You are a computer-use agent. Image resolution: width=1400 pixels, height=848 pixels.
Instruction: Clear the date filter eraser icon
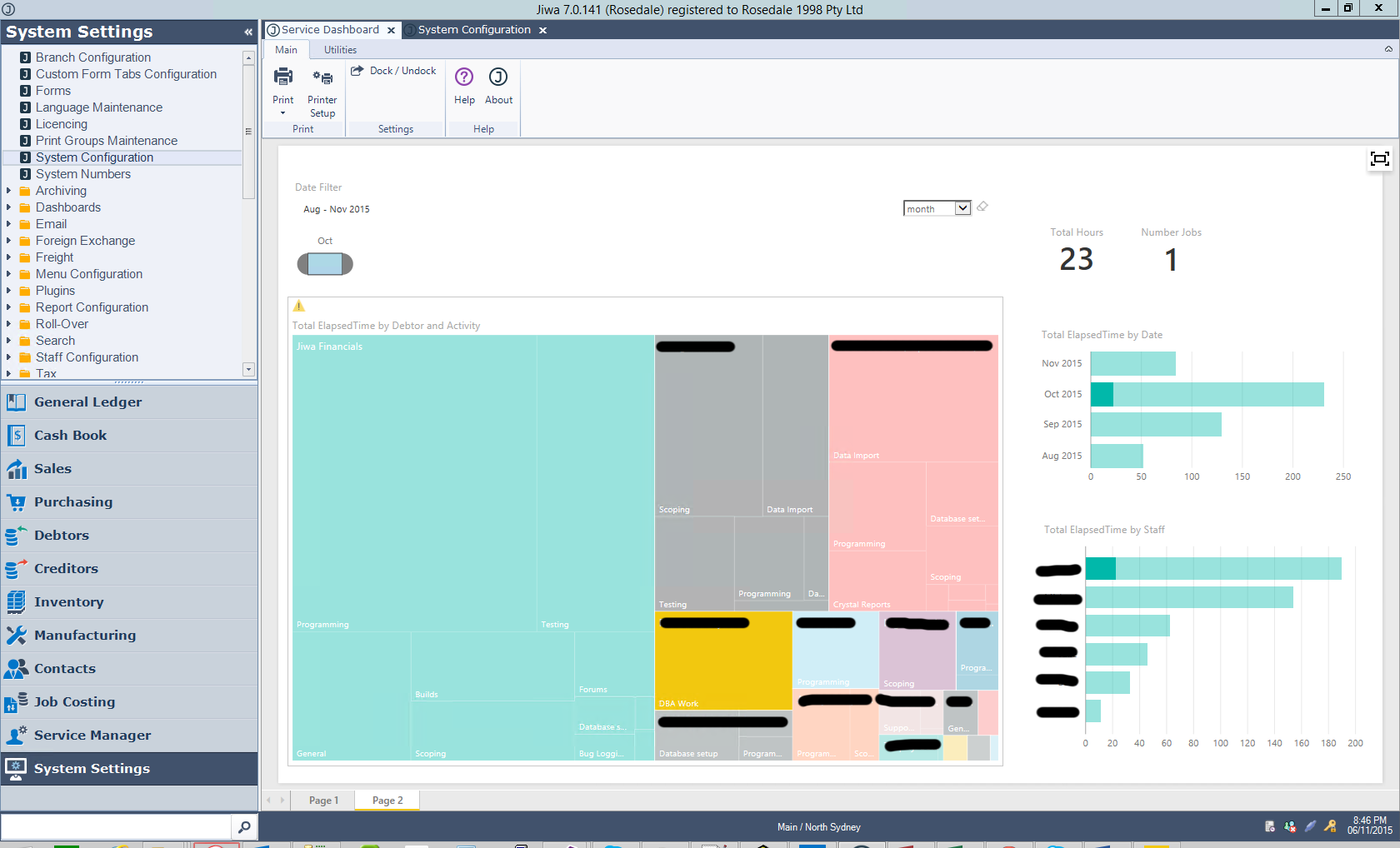[x=982, y=207]
